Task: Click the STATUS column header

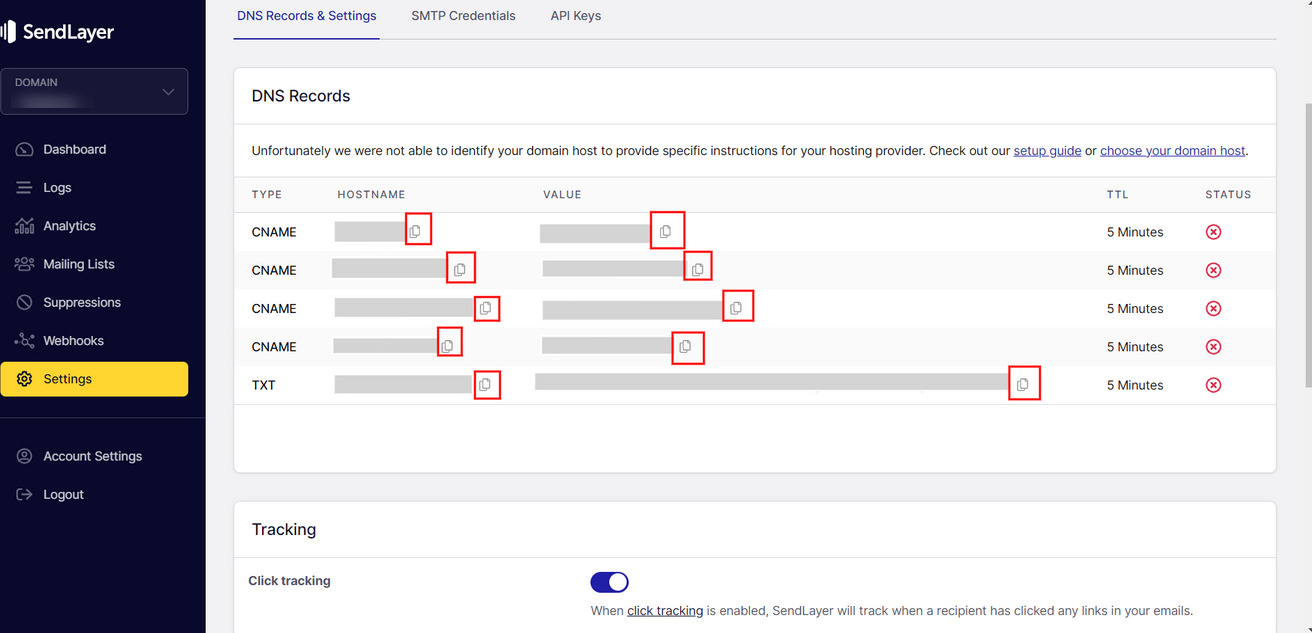Action: [1228, 194]
